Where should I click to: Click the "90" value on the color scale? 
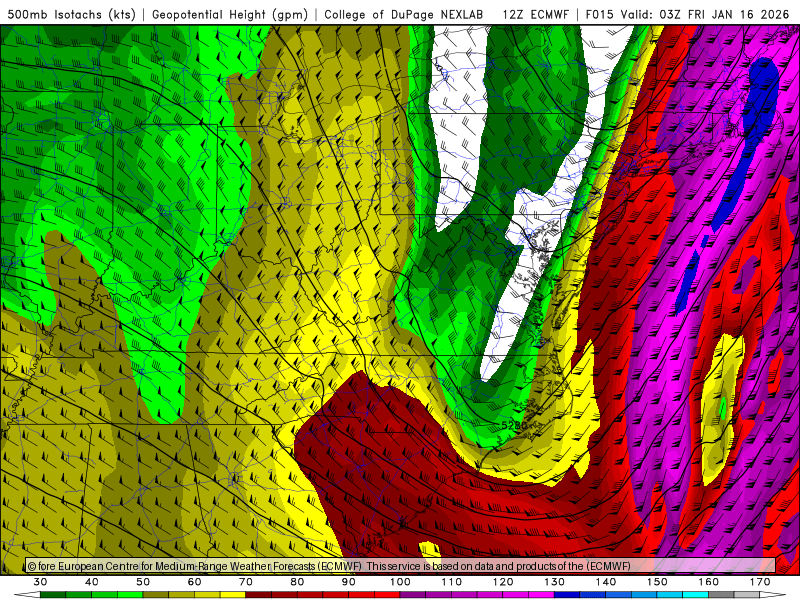point(349,582)
